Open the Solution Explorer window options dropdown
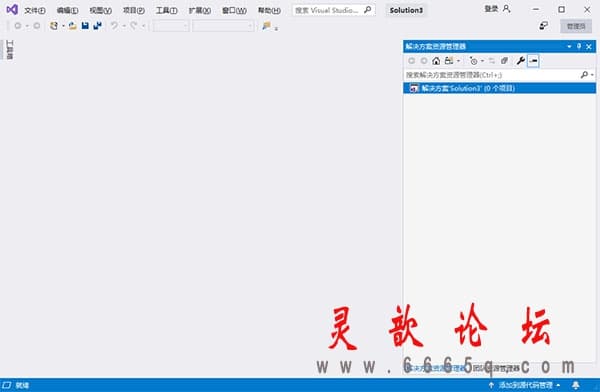Screen dimensions: 600x392 (569, 46)
